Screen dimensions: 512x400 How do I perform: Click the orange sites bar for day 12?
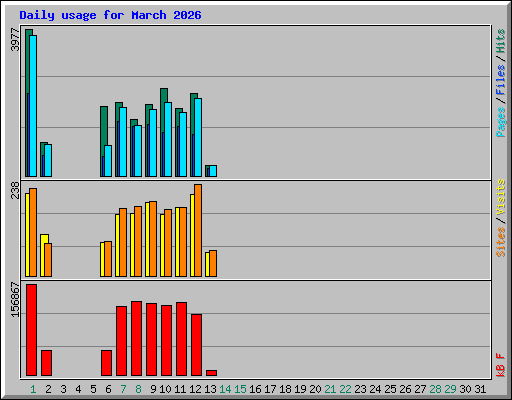click(x=198, y=230)
